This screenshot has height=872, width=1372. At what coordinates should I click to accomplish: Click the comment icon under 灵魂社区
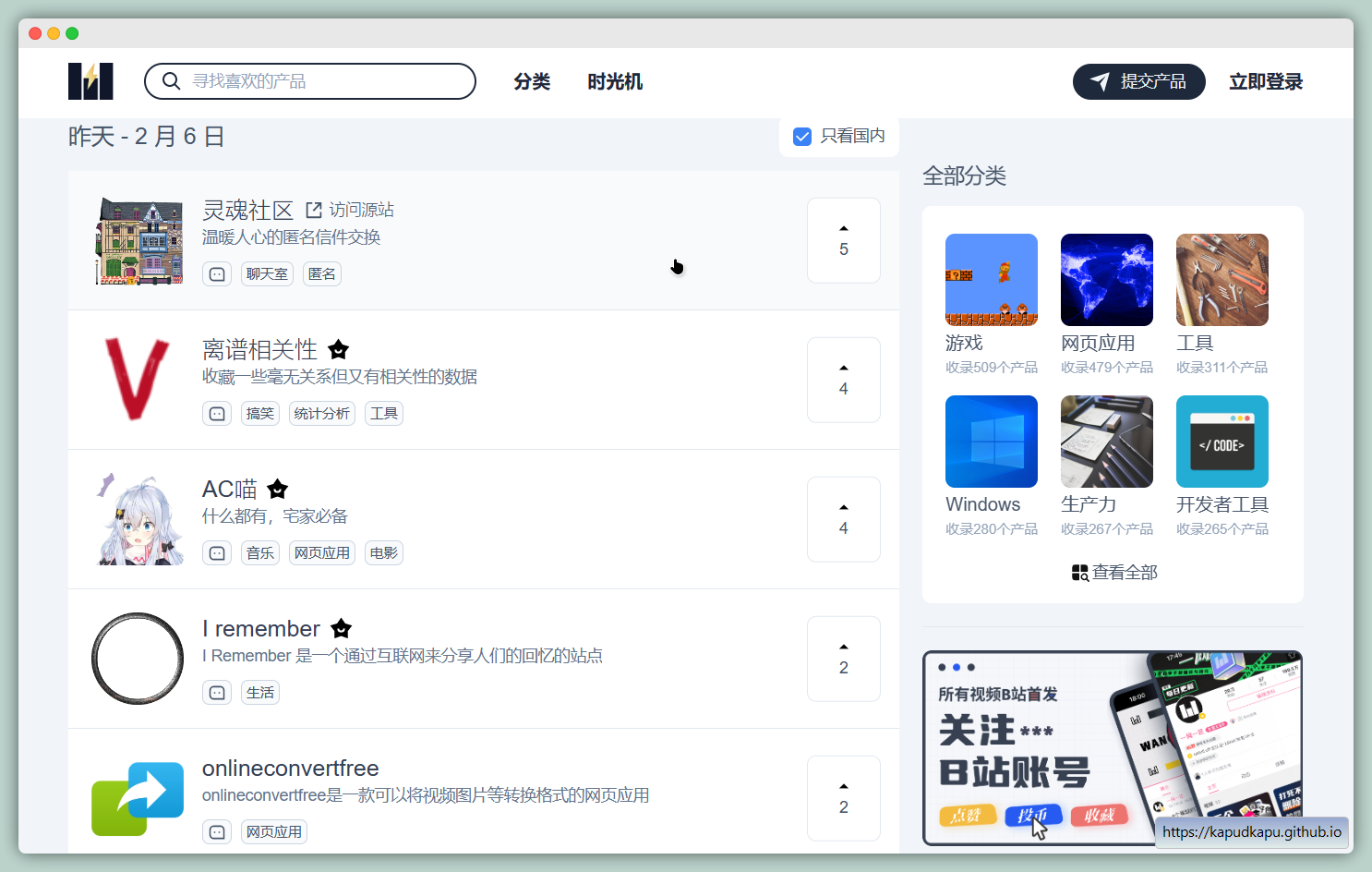click(217, 274)
